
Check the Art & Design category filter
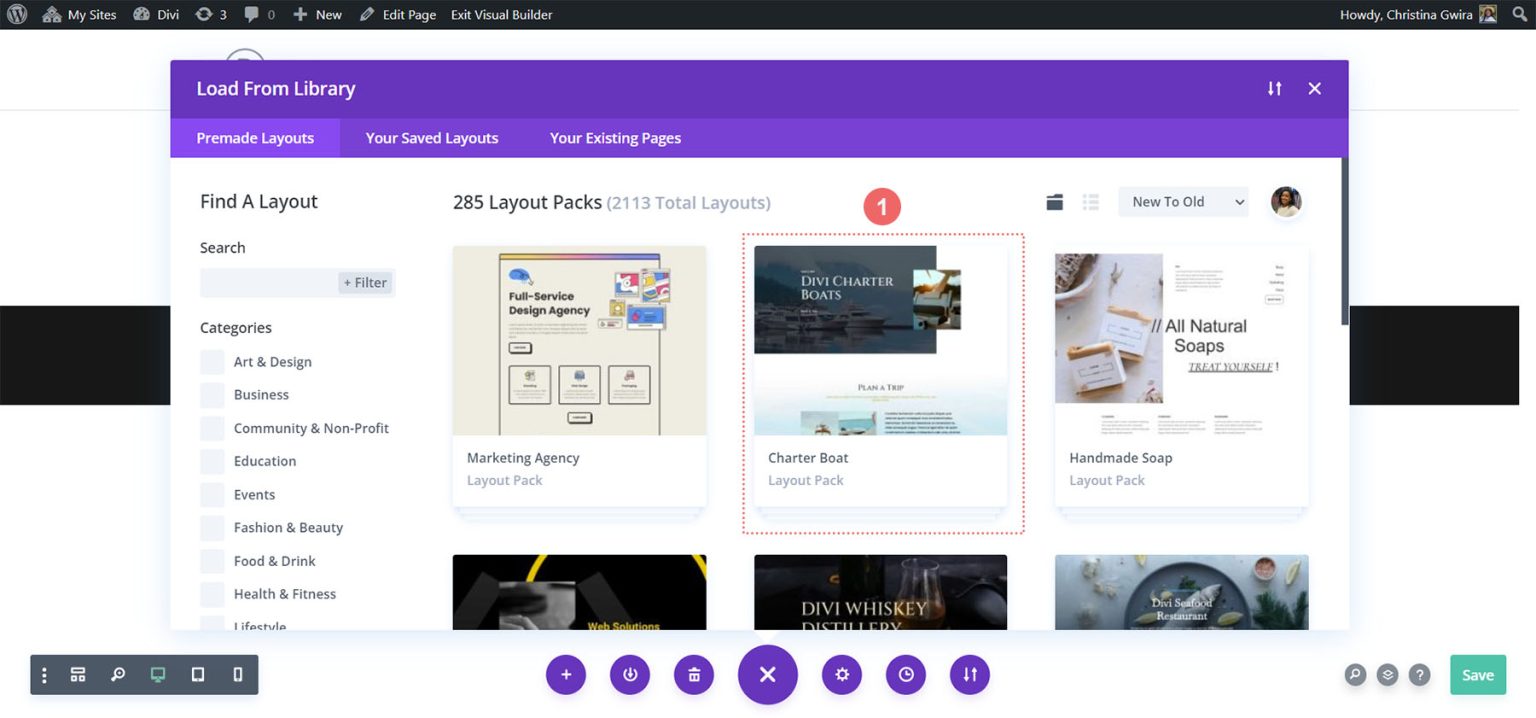211,361
